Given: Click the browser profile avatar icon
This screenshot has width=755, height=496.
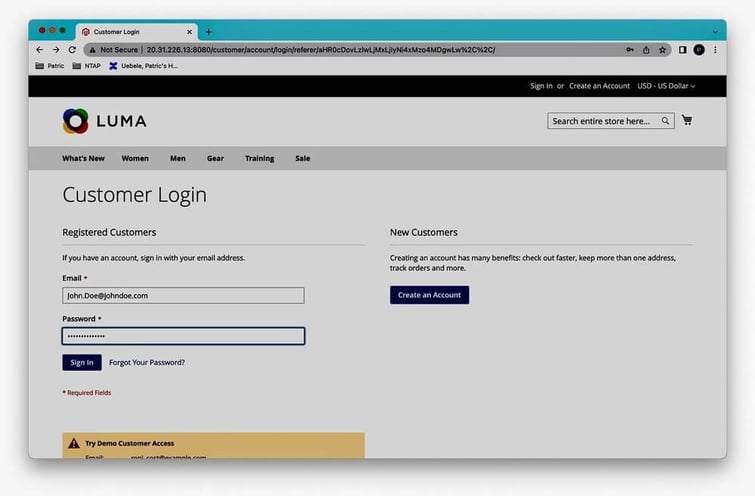Looking at the screenshot, I should 699,49.
